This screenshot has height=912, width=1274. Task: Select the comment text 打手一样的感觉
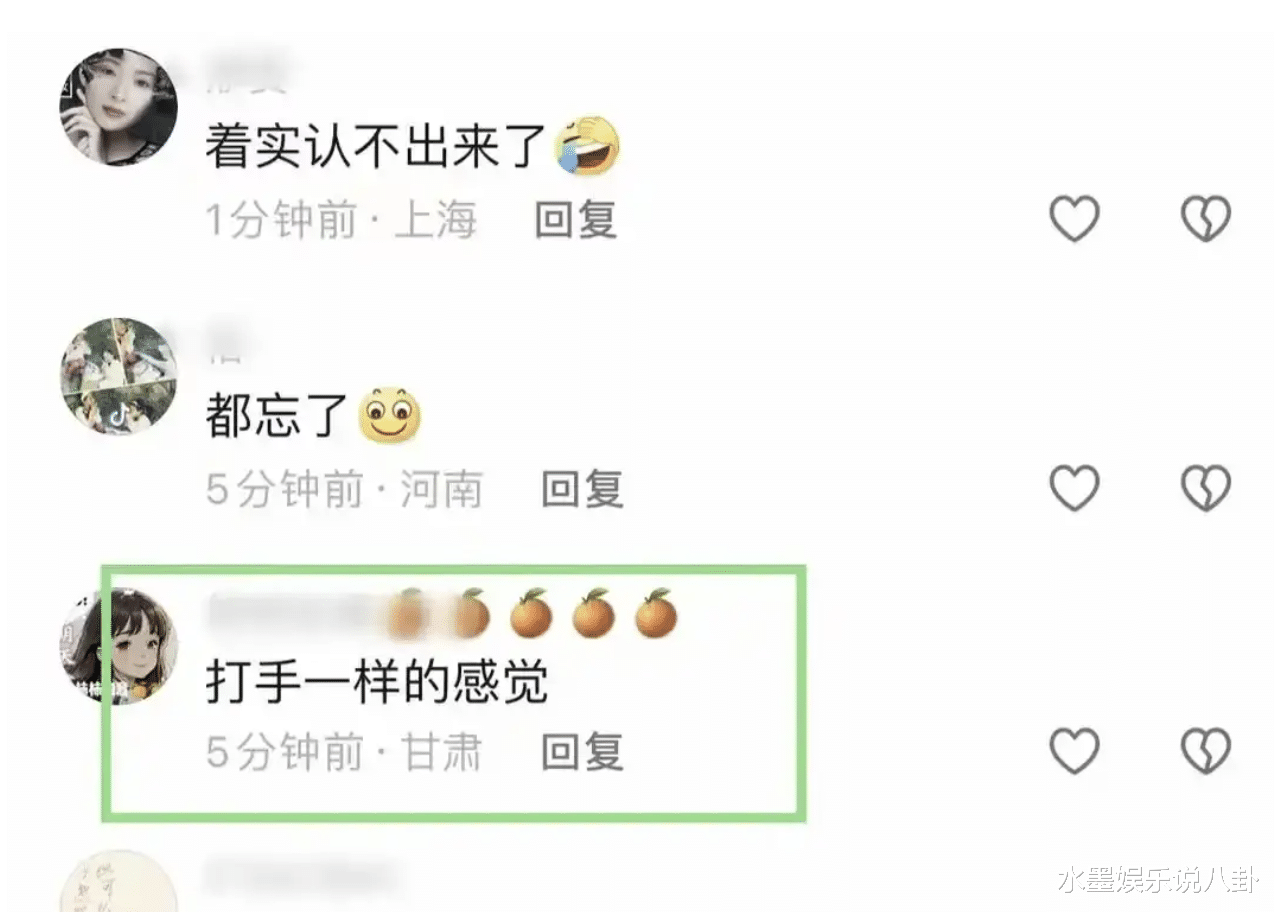point(377,684)
